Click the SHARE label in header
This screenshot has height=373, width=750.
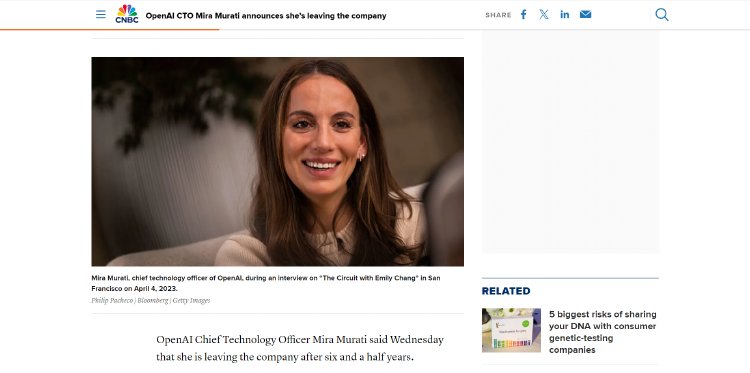(498, 15)
